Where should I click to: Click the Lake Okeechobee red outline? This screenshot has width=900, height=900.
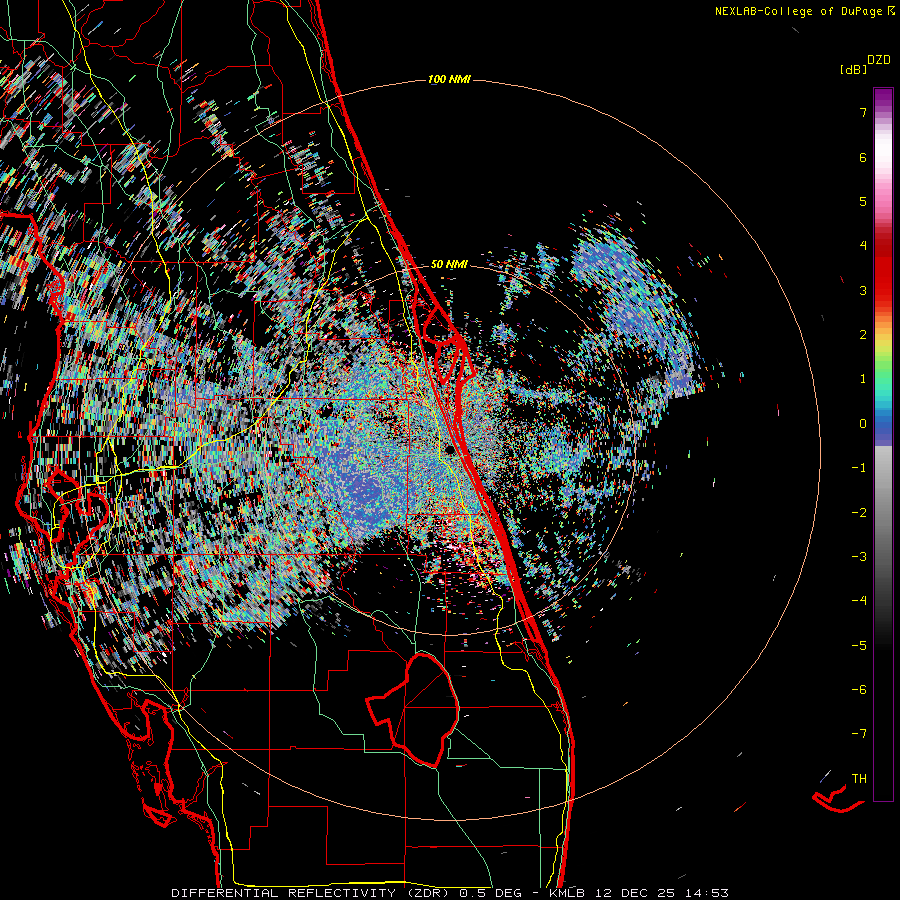[x=412, y=710]
